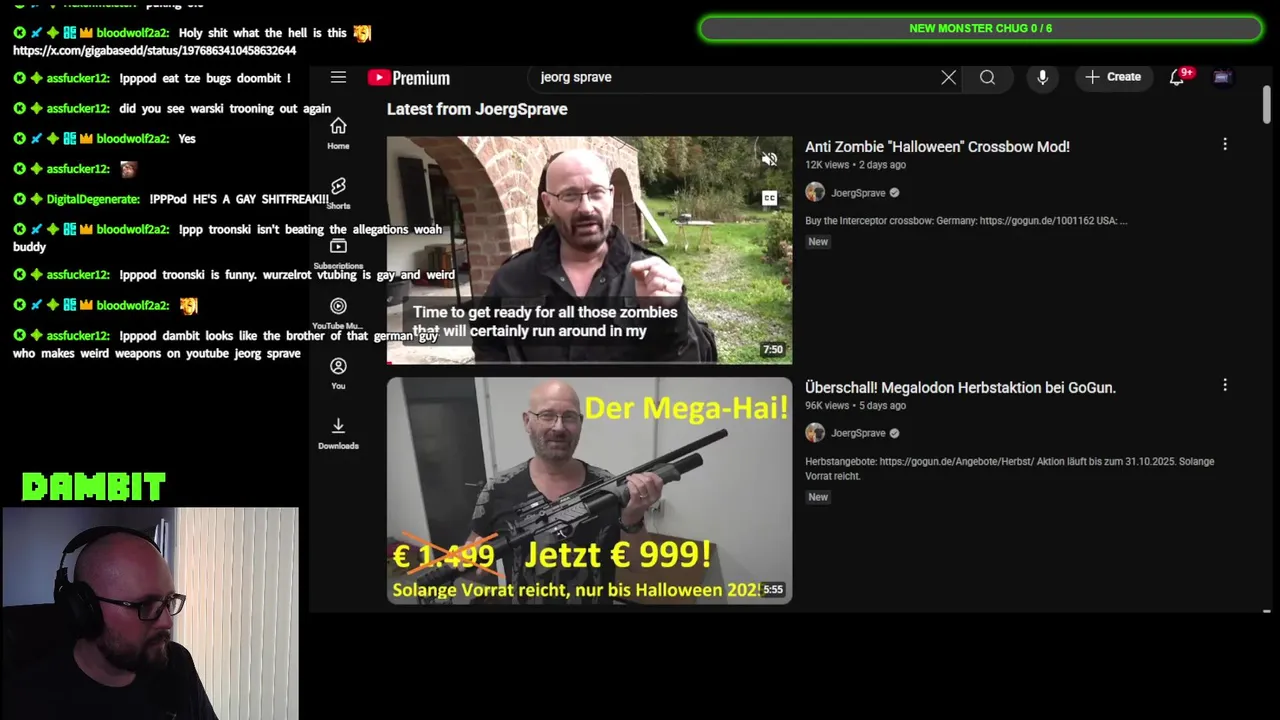
Task: Open YouTube Music in sidebar
Action: coord(338,314)
